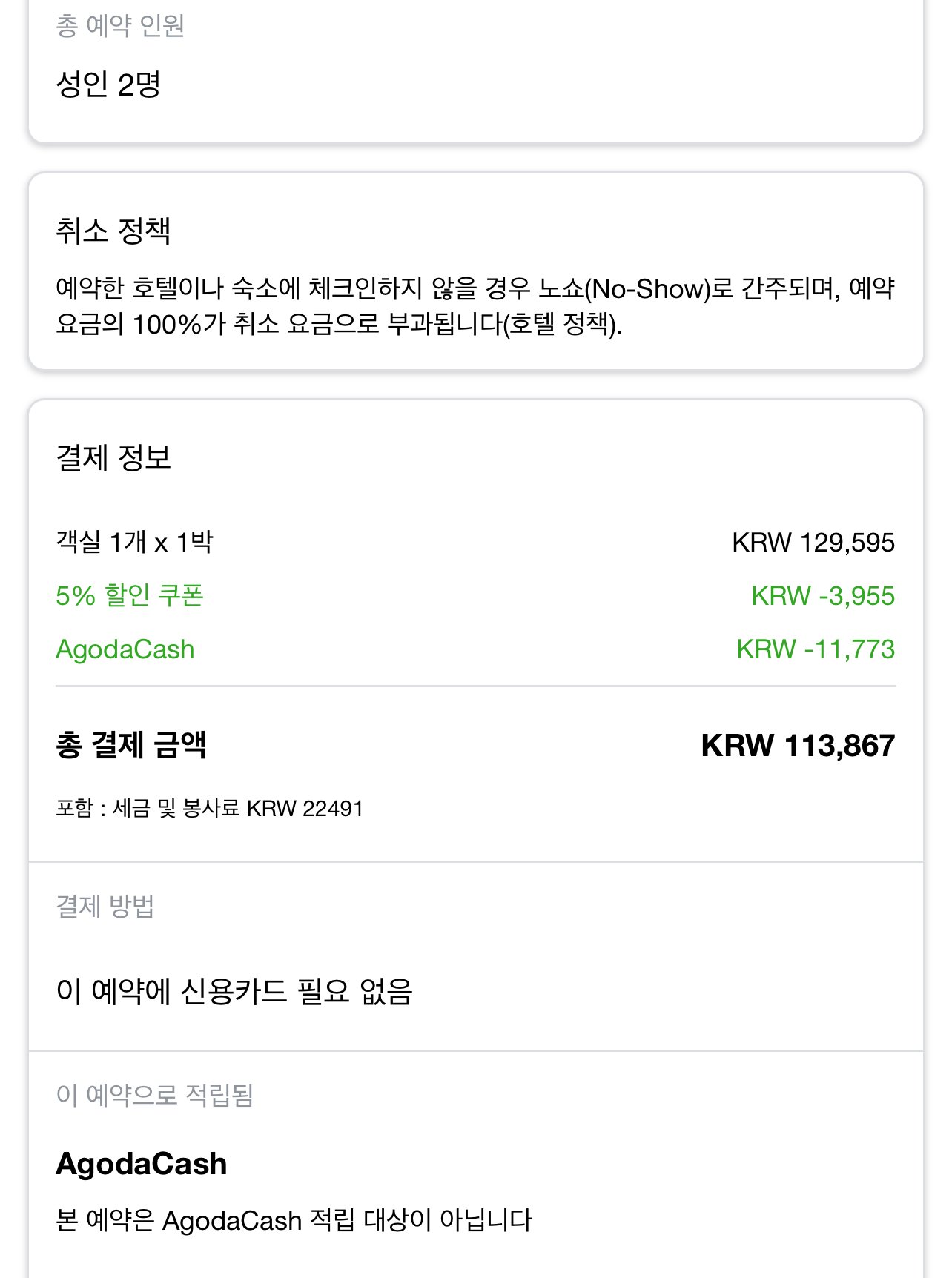
Task: Tap the bold 총 결제 금액 label
Action: pos(131,745)
